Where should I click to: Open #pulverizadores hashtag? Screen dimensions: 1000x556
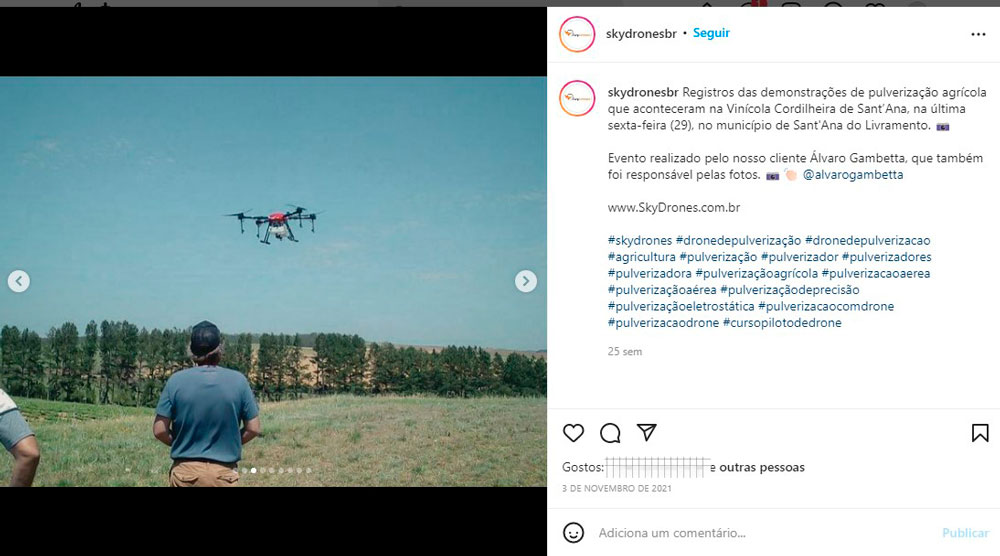tap(886, 257)
